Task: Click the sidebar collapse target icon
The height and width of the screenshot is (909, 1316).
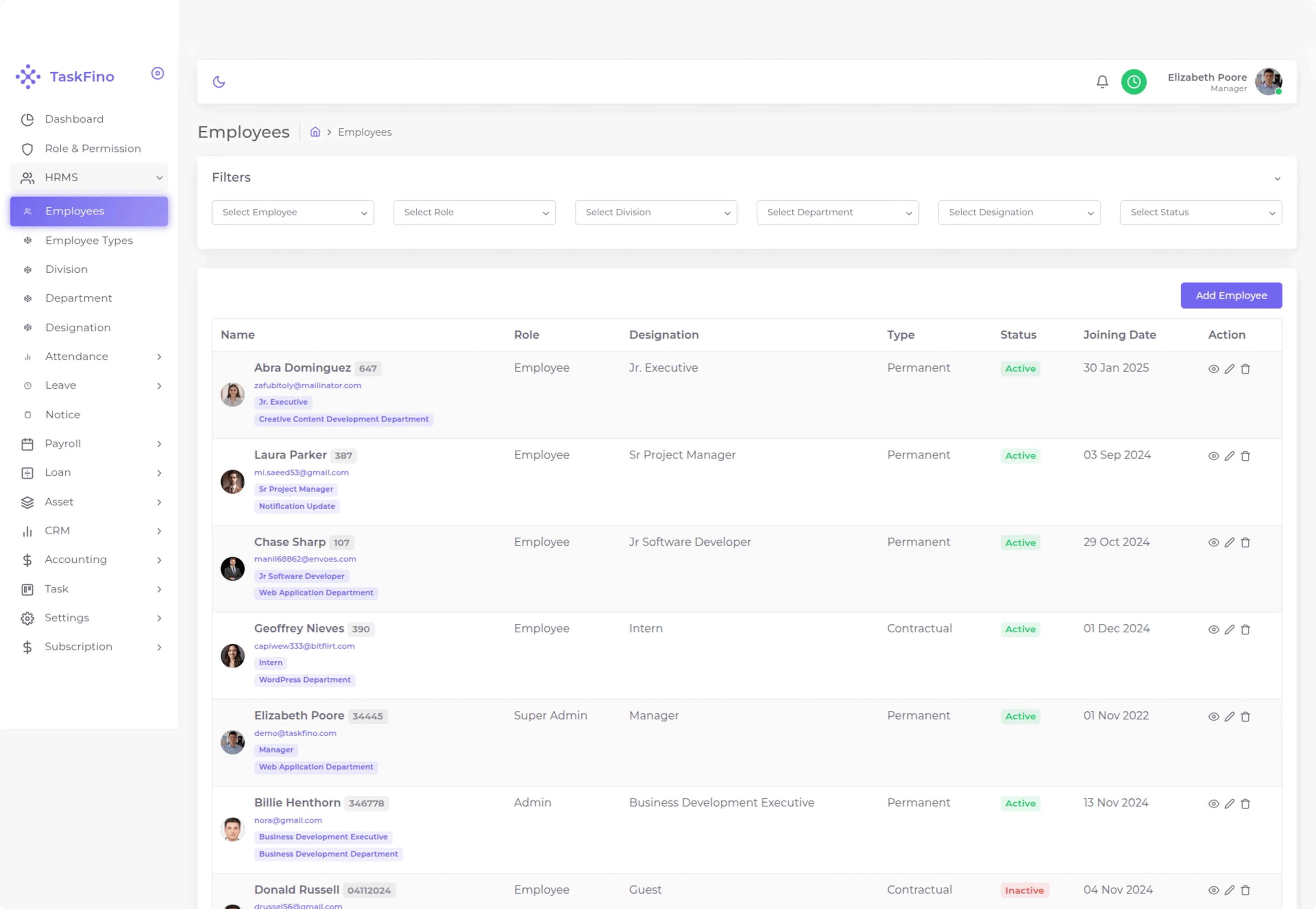Action: pyautogui.click(x=158, y=73)
